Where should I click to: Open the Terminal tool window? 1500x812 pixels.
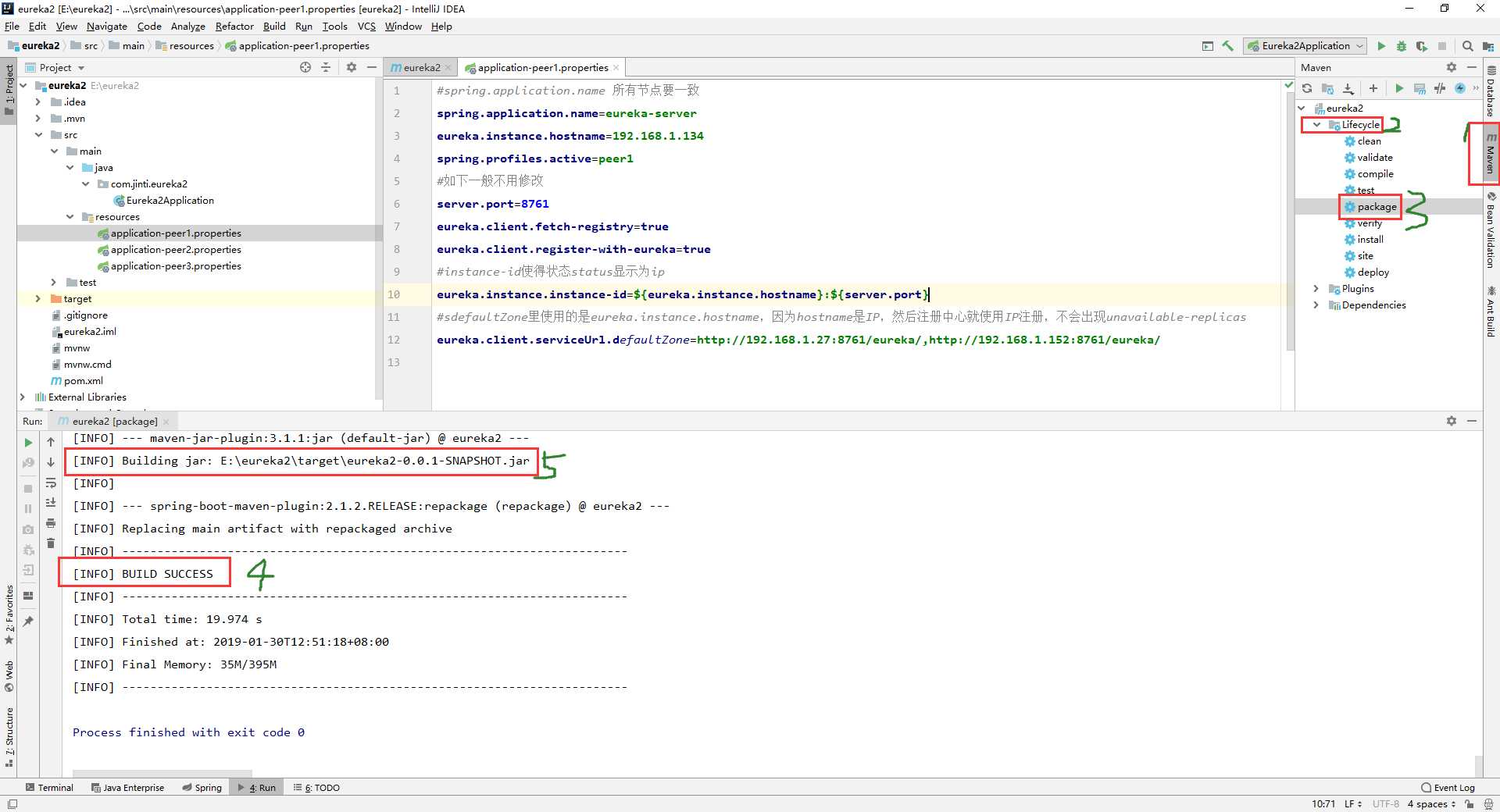pos(49,788)
